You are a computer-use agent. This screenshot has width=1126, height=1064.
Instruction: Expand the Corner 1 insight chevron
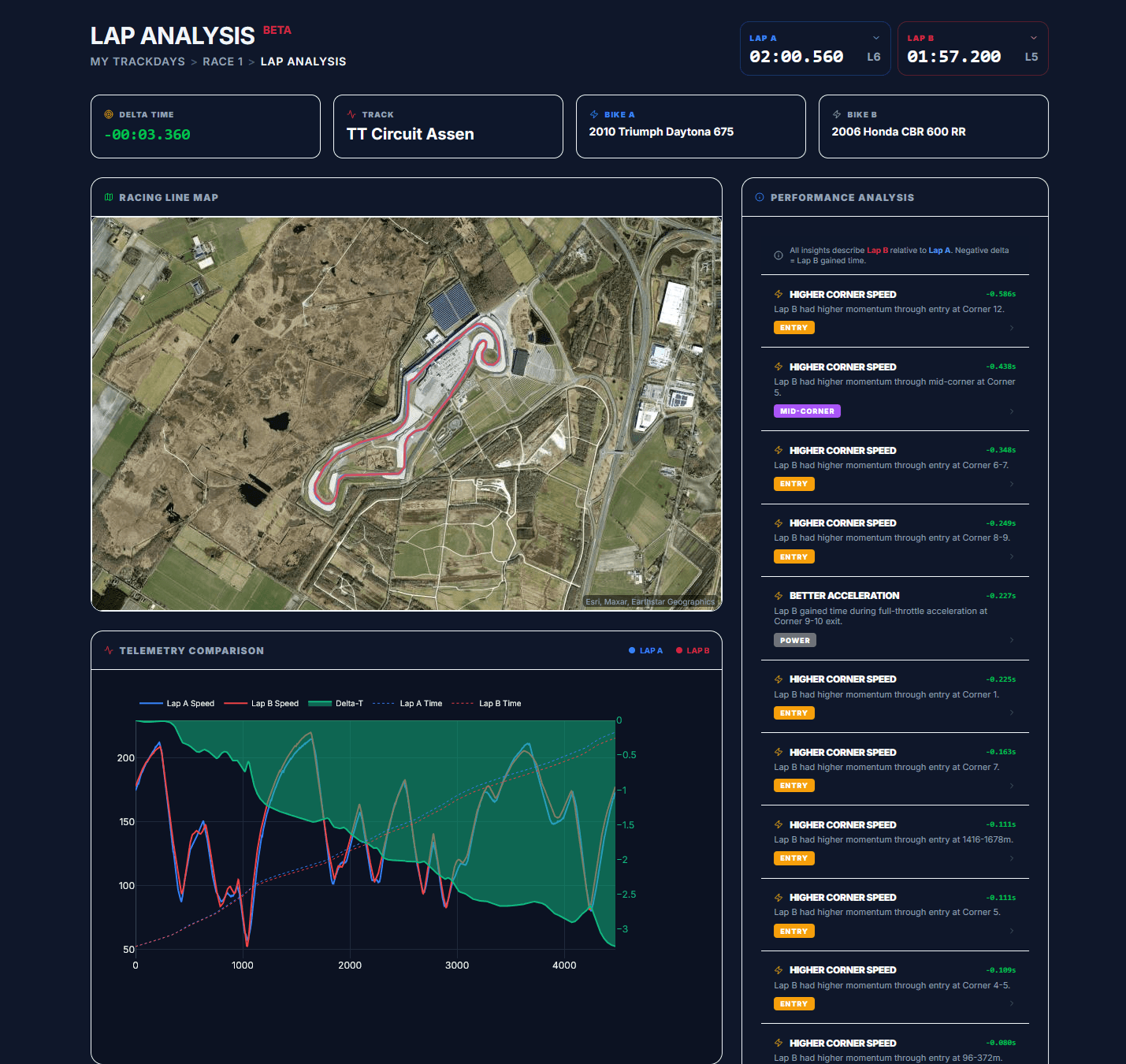point(1012,712)
